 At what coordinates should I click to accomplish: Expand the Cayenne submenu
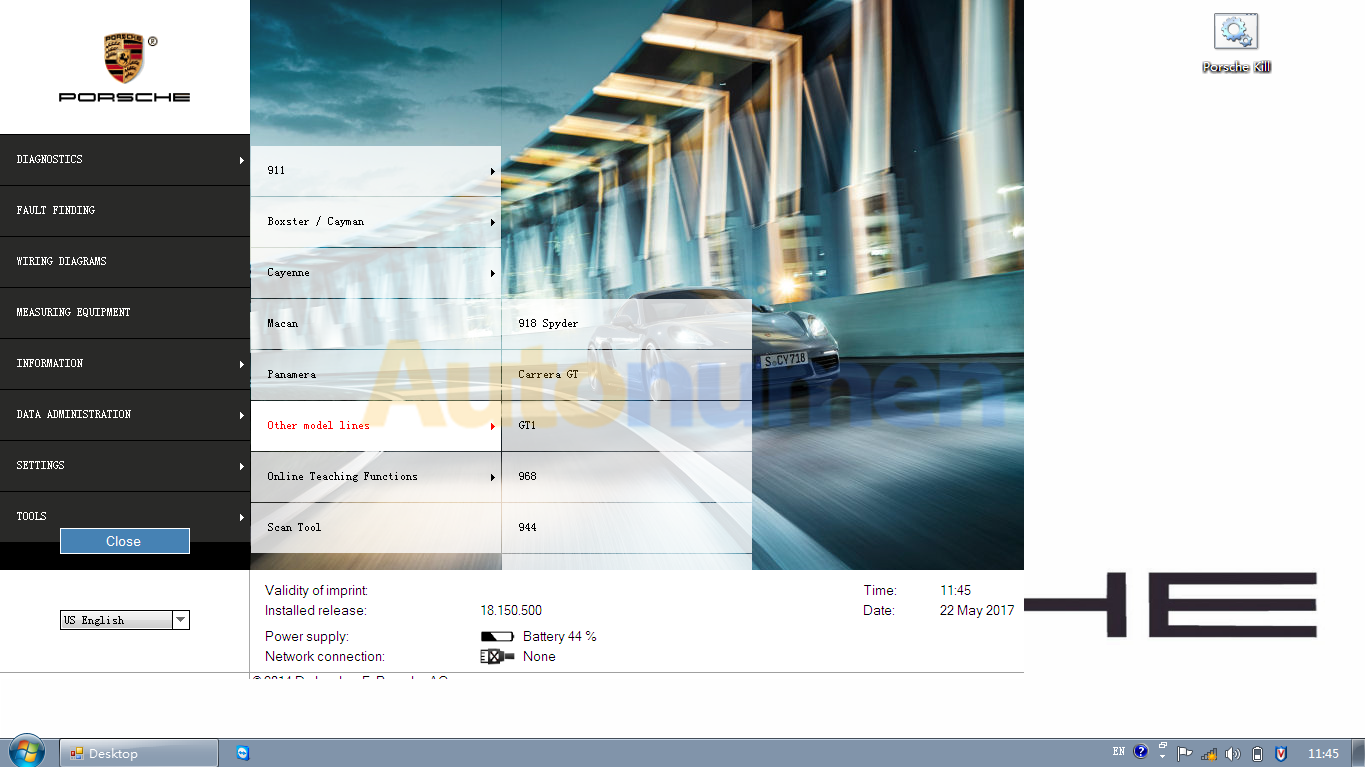376,273
